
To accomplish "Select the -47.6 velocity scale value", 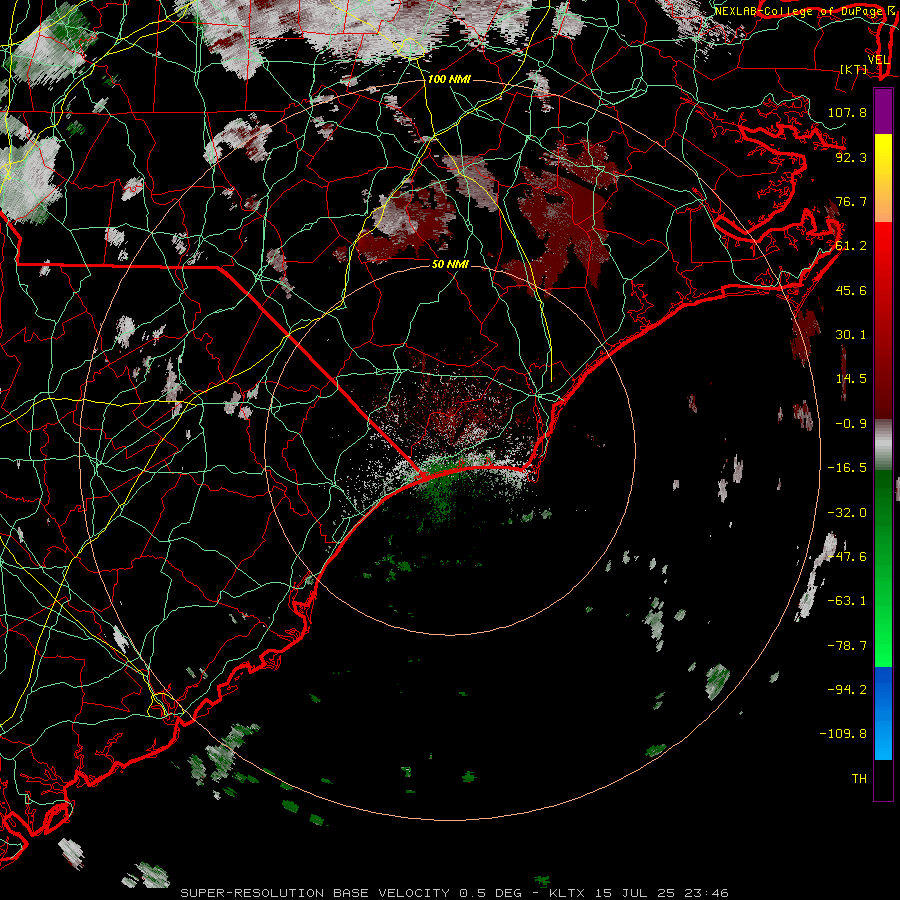I will click(x=847, y=557).
